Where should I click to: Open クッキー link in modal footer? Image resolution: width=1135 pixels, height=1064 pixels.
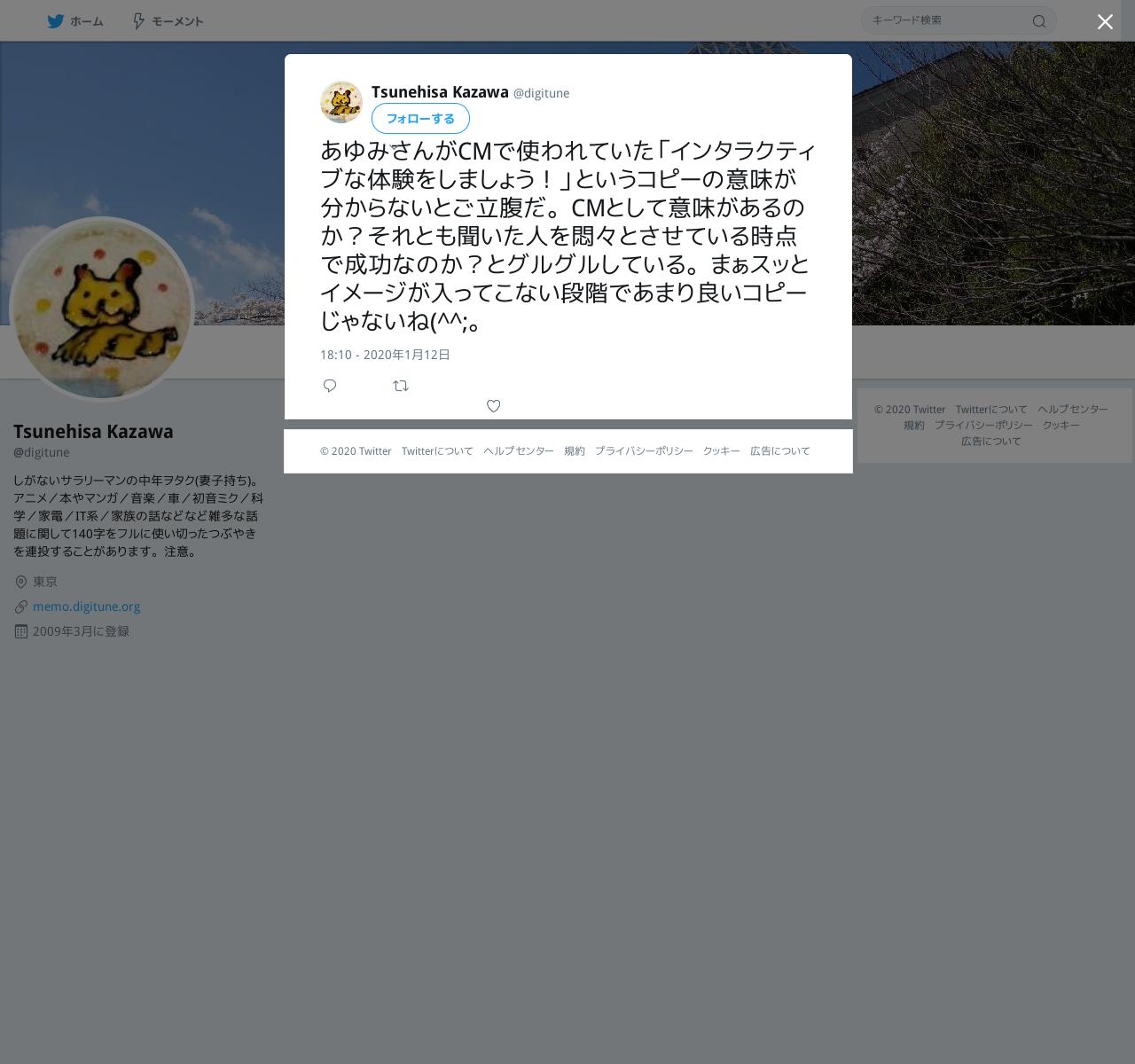point(722,451)
